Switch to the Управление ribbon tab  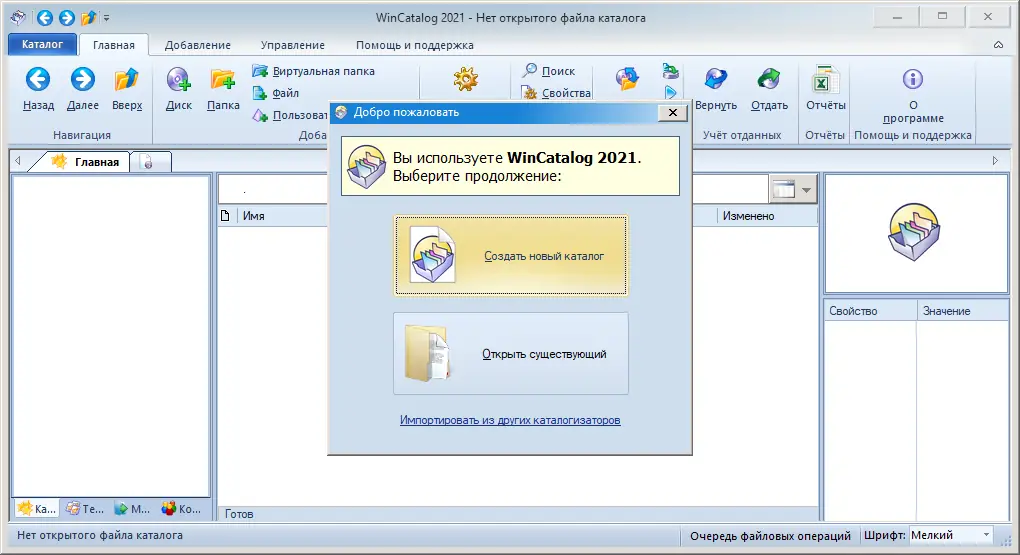click(293, 45)
